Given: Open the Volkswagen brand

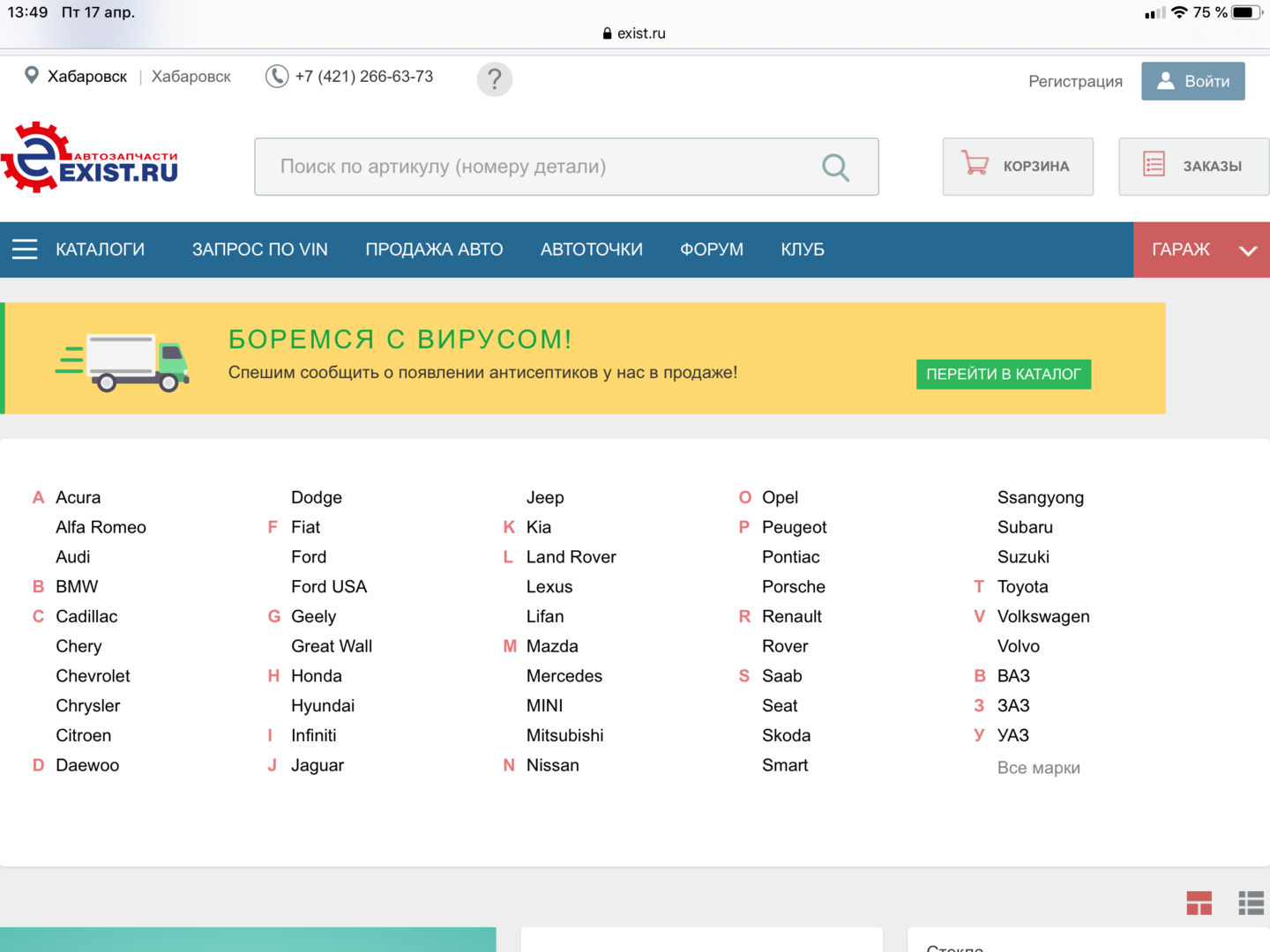Looking at the screenshot, I should (1043, 616).
